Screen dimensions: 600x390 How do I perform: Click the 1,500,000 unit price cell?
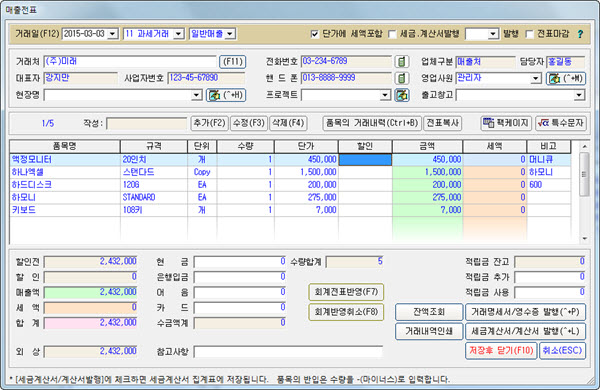(306, 172)
